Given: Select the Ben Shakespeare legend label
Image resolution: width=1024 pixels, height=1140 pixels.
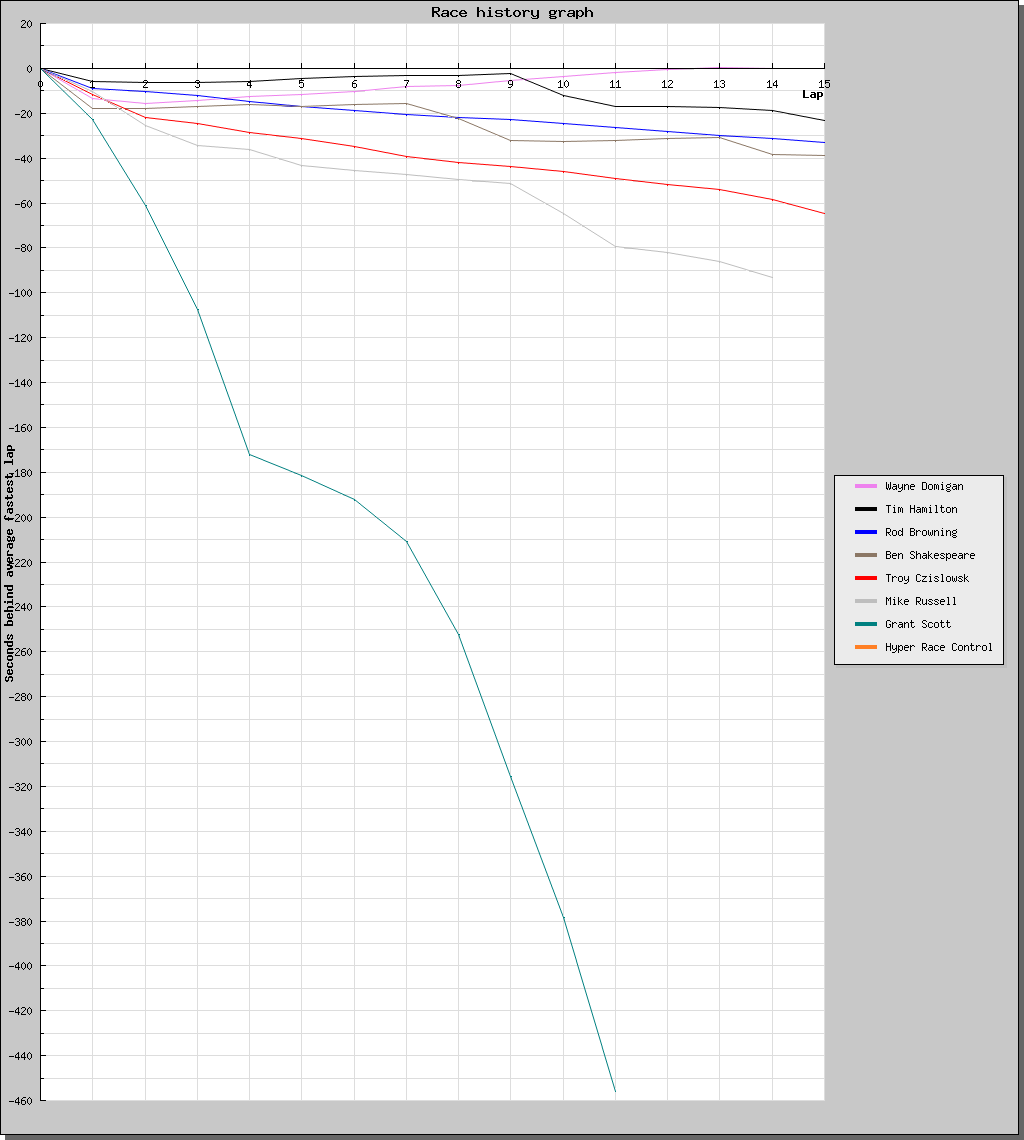Looking at the screenshot, I should point(930,555).
